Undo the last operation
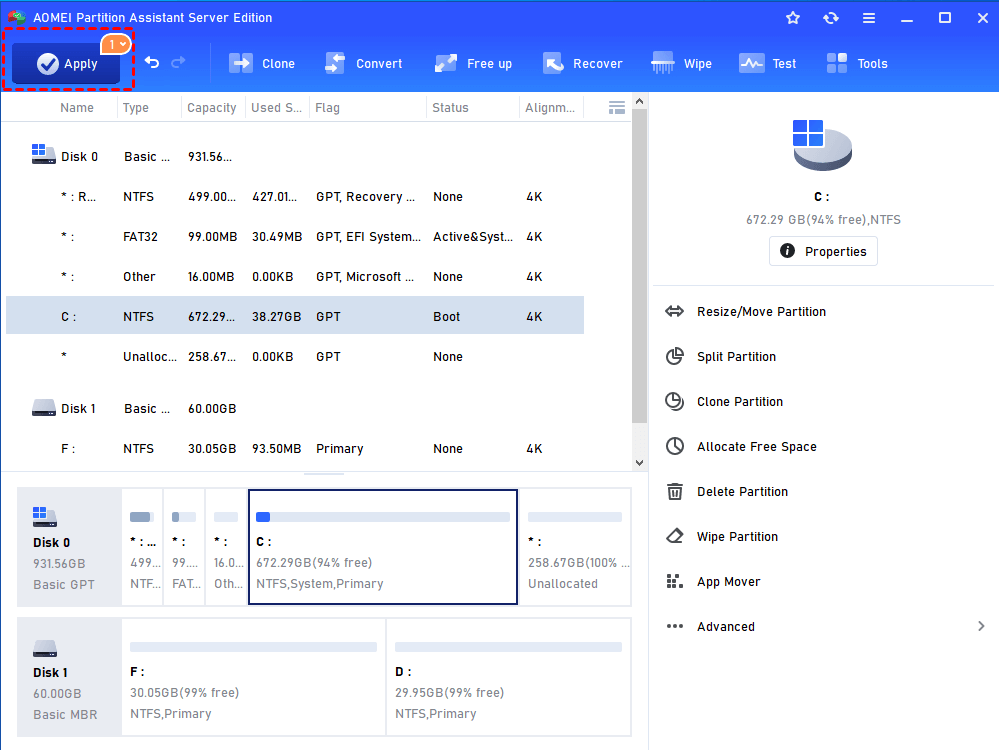 coord(152,62)
